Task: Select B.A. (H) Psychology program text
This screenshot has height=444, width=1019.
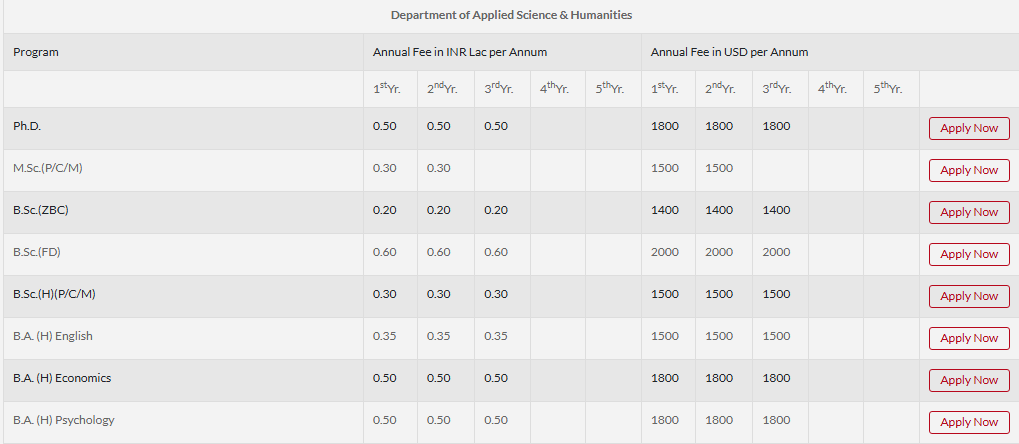Action: tap(64, 420)
